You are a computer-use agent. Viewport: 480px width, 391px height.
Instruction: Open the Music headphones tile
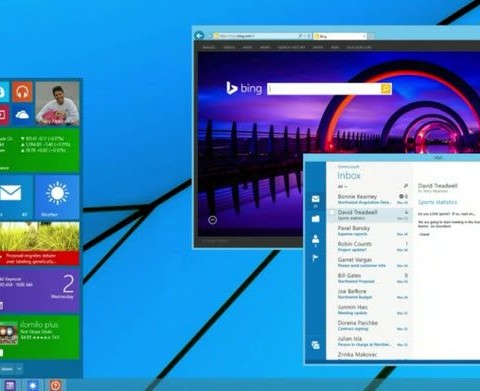click(x=22, y=91)
